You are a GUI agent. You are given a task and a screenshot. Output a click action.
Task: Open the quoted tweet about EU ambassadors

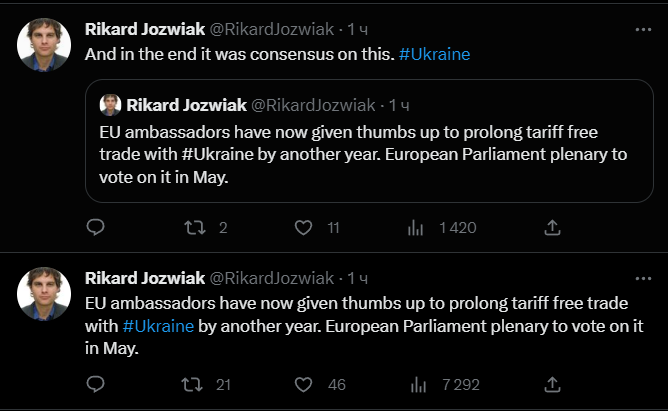pos(370,155)
